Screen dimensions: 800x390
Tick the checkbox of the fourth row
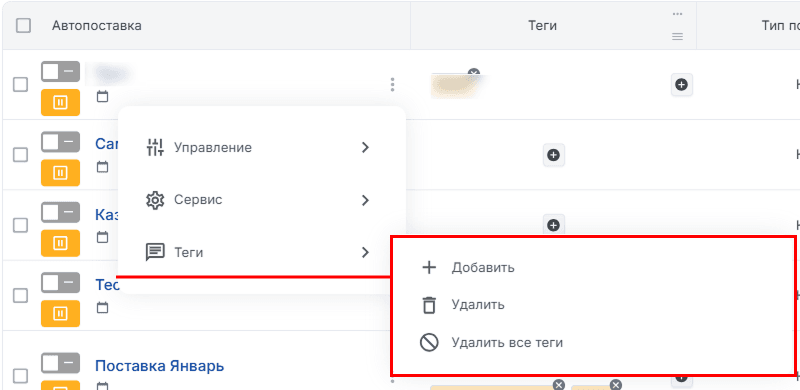click(x=20, y=296)
